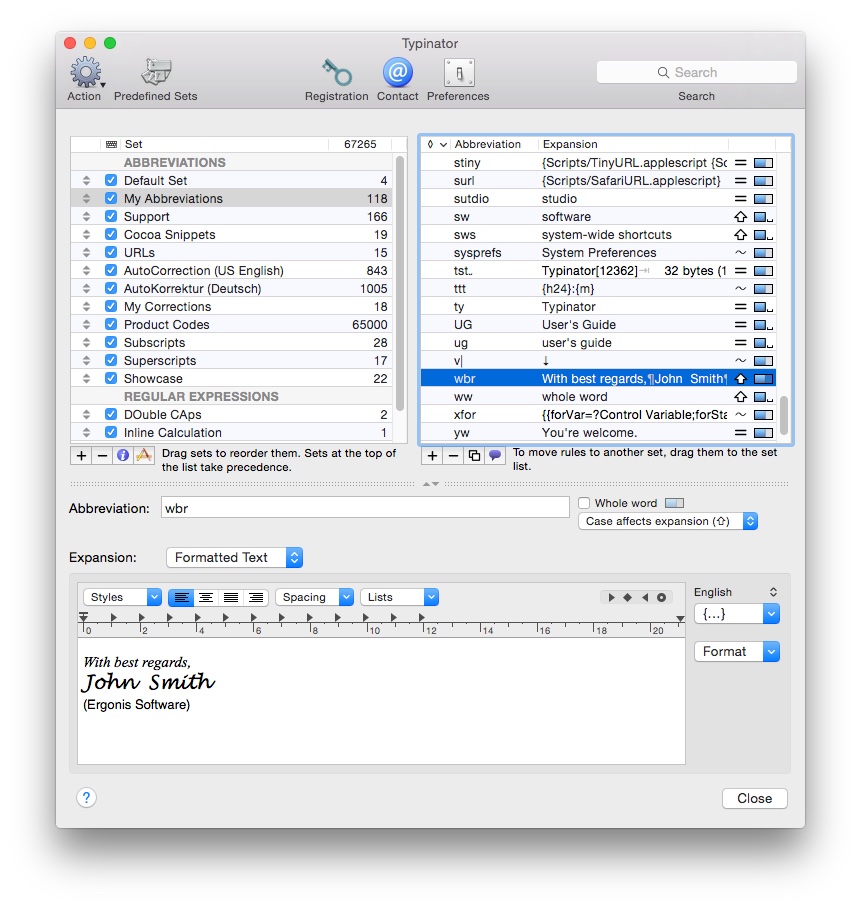Disable the Showcase set checkbox
Viewport: 861px width, 908px height.
(111, 379)
